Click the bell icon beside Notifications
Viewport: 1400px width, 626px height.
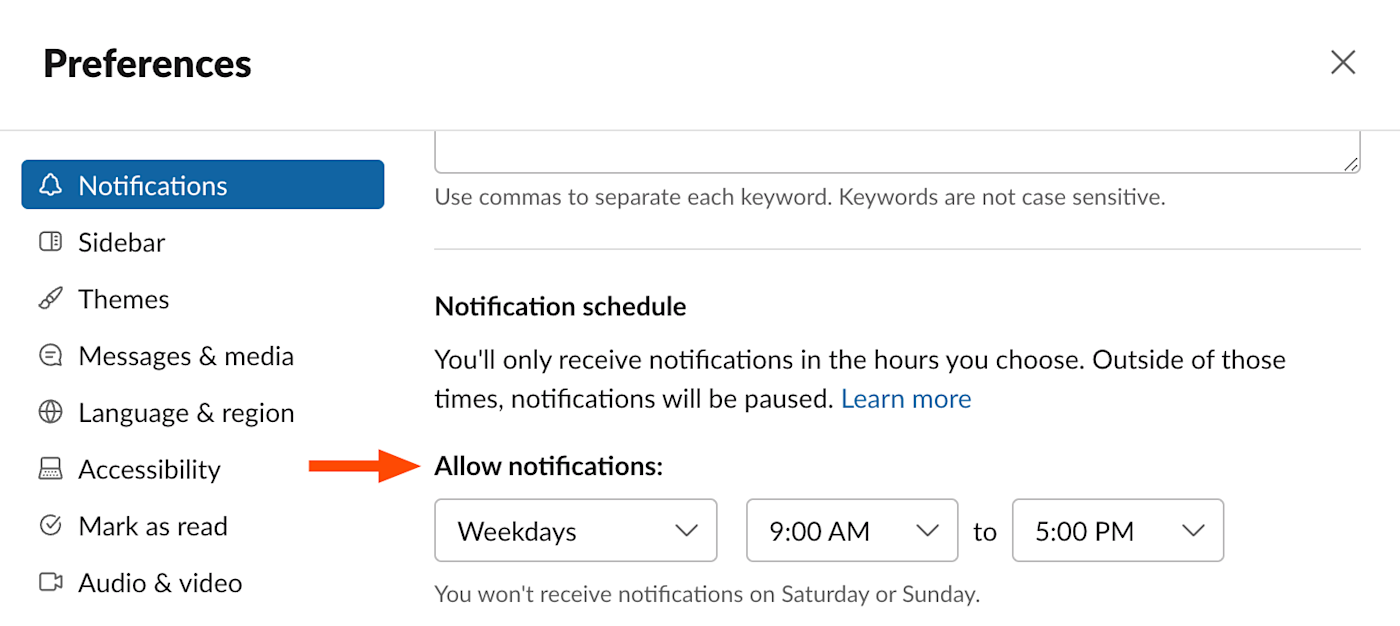[x=50, y=185]
